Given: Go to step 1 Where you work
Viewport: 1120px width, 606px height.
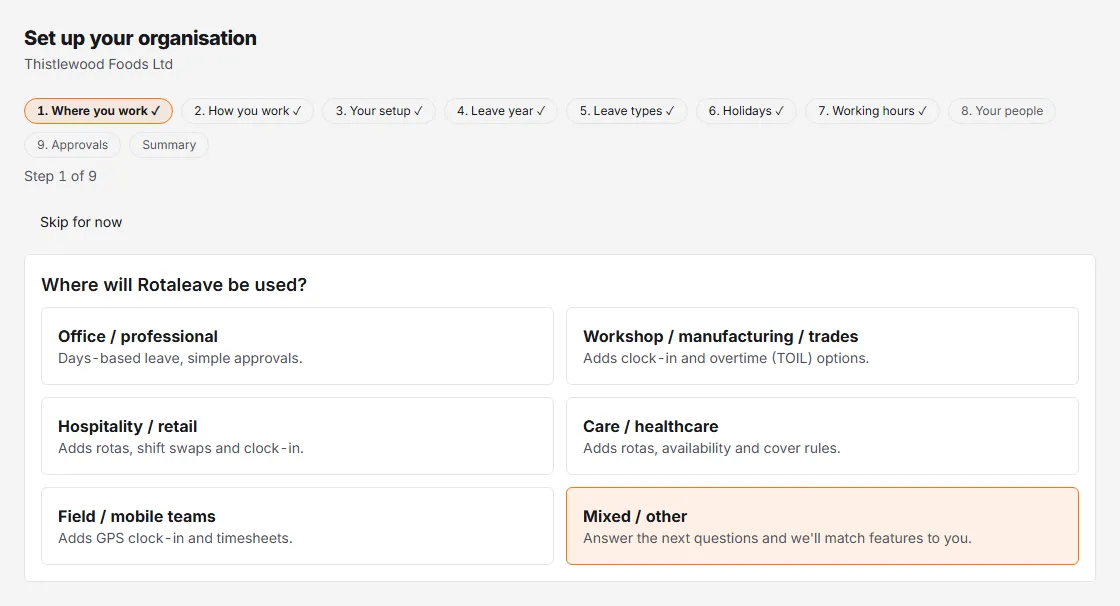Looking at the screenshot, I should click(99, 111).
